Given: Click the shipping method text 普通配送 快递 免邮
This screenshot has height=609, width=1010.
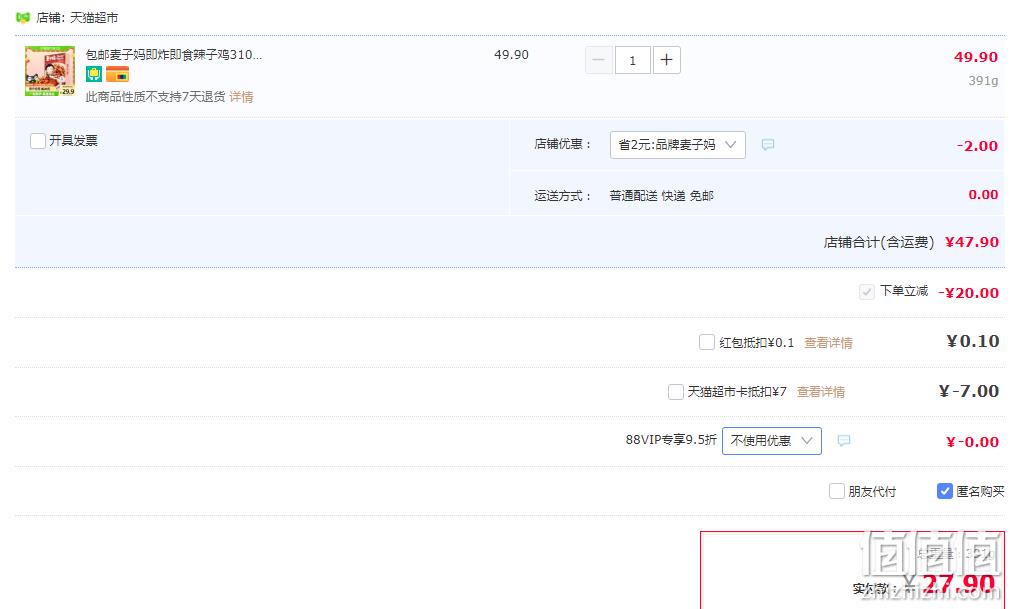Looking at the screenshot, I should [662, 196].
